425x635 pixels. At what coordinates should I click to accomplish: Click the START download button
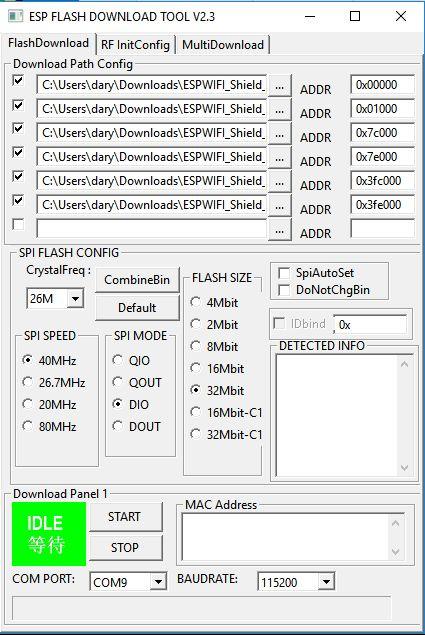point(125,517)
